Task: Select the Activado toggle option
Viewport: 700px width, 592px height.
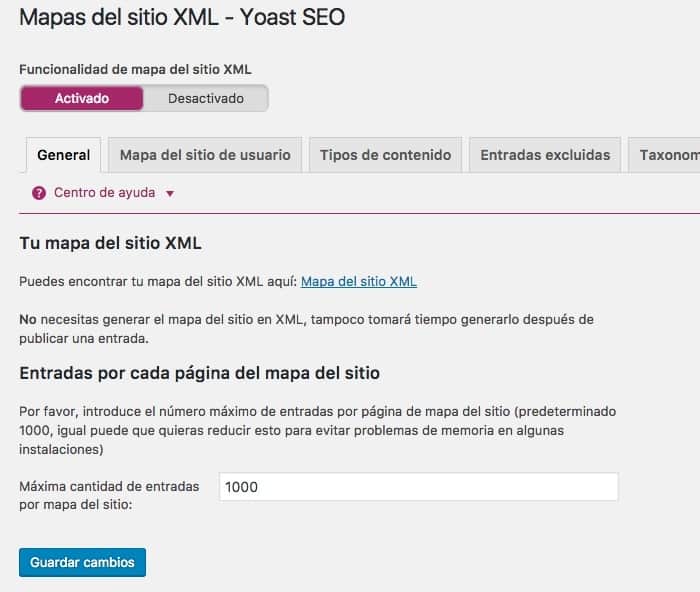Action: tap(82, 98)
